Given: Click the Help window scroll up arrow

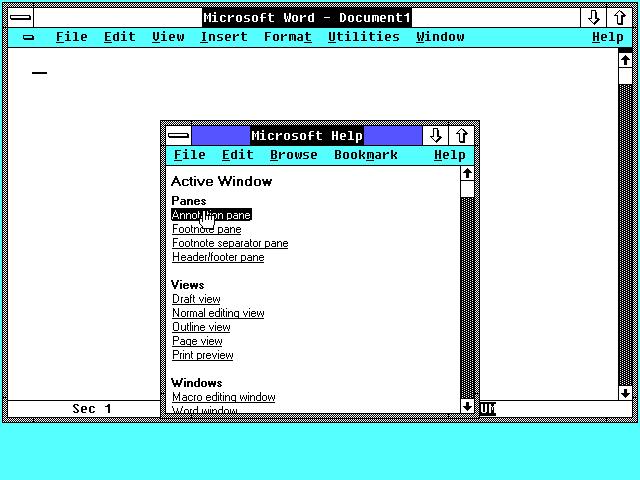Looking at the screenshot, I should (467, 174).
